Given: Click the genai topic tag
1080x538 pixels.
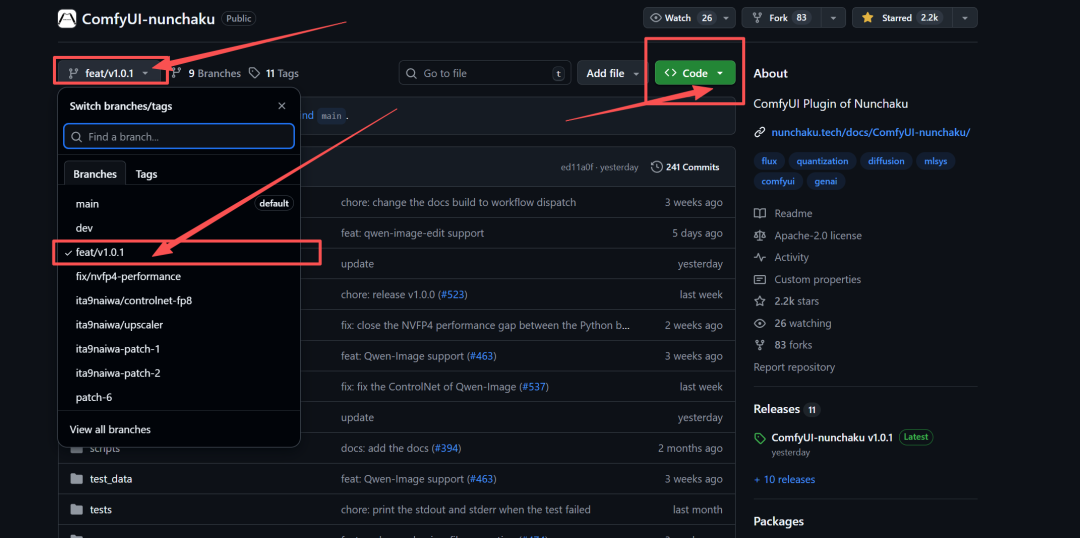Looking at the screenshot, I should pyautogui.click(x=826, y=181).
